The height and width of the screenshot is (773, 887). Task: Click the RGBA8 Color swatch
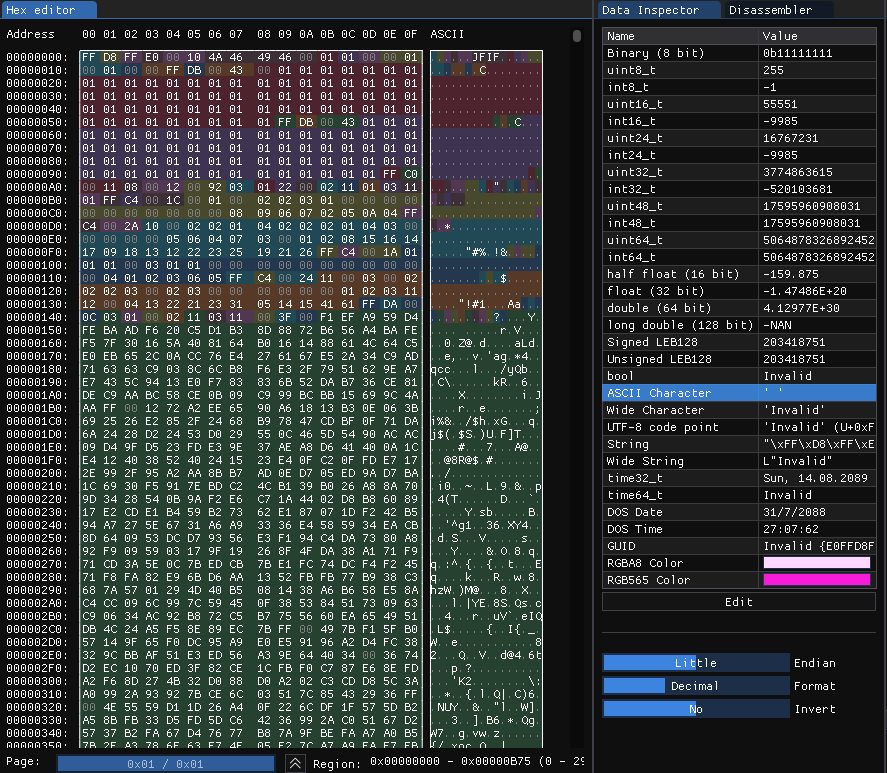click(x=816, y=563)
